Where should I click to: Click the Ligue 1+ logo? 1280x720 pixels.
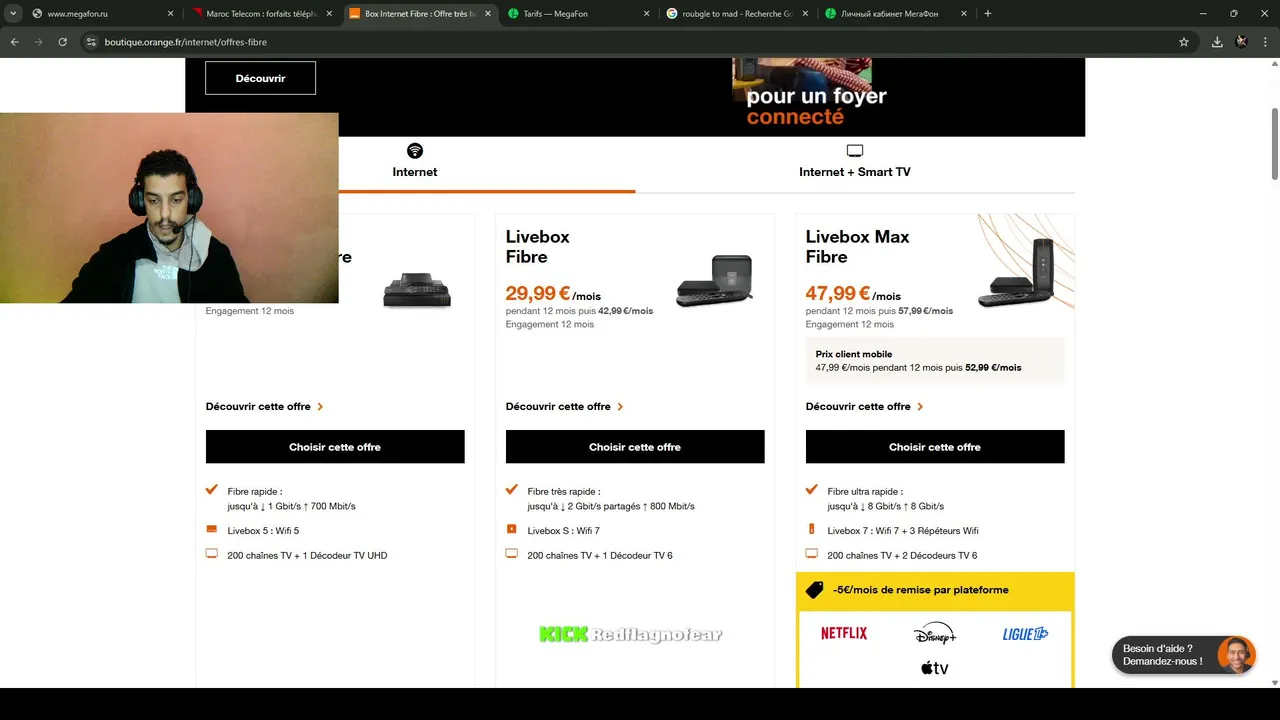coord(1025,633)
